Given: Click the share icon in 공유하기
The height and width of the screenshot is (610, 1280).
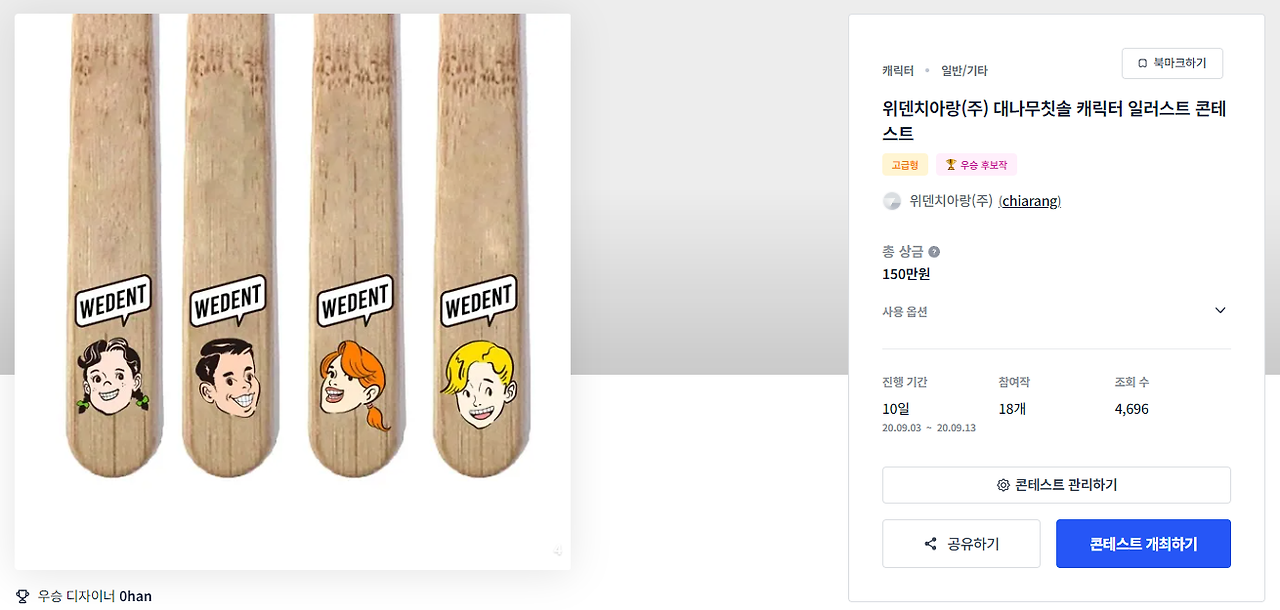Looking at the screenshot, I should (931, 544).
